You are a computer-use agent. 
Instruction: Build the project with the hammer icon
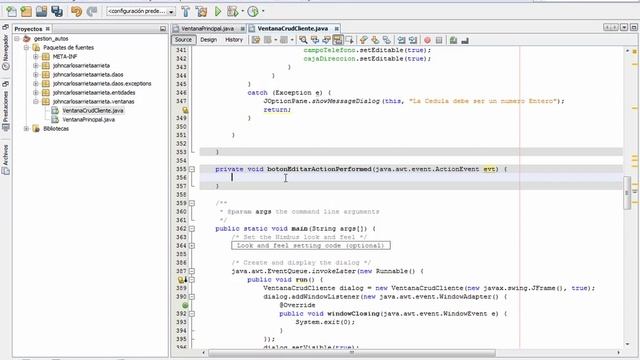coord(186,11)
